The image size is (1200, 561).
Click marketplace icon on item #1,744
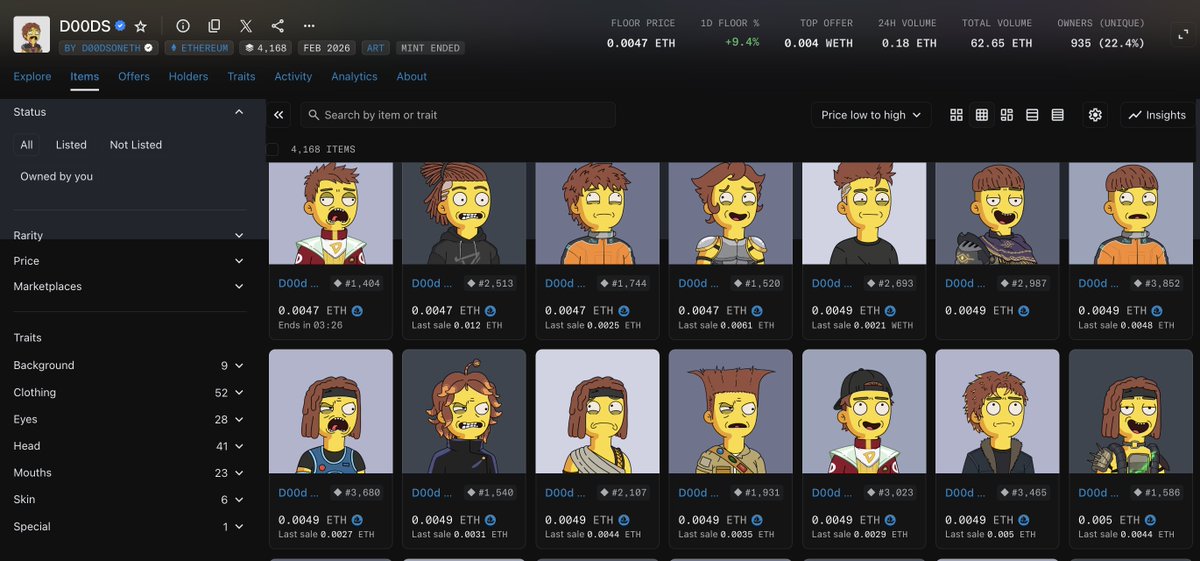(623, 311)
